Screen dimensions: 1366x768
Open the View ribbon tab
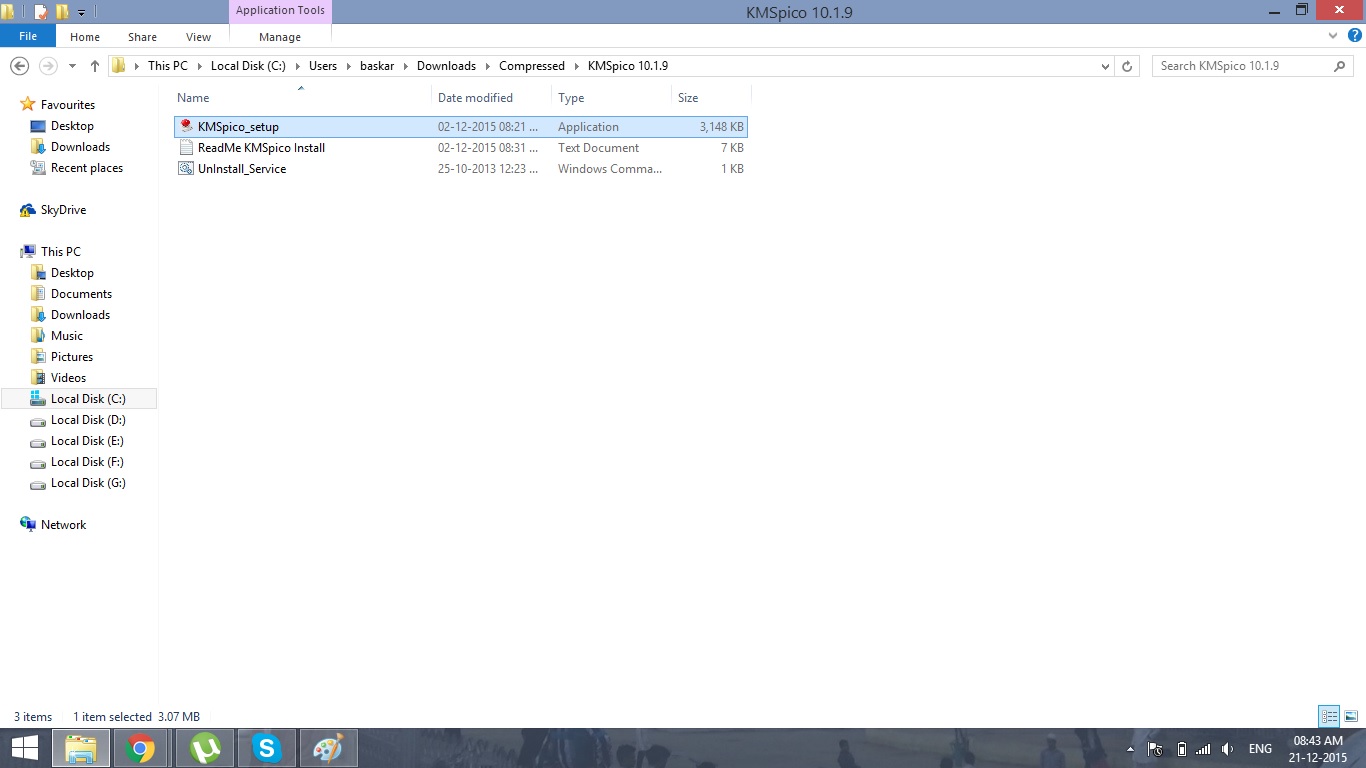click(x=198, y=37)
